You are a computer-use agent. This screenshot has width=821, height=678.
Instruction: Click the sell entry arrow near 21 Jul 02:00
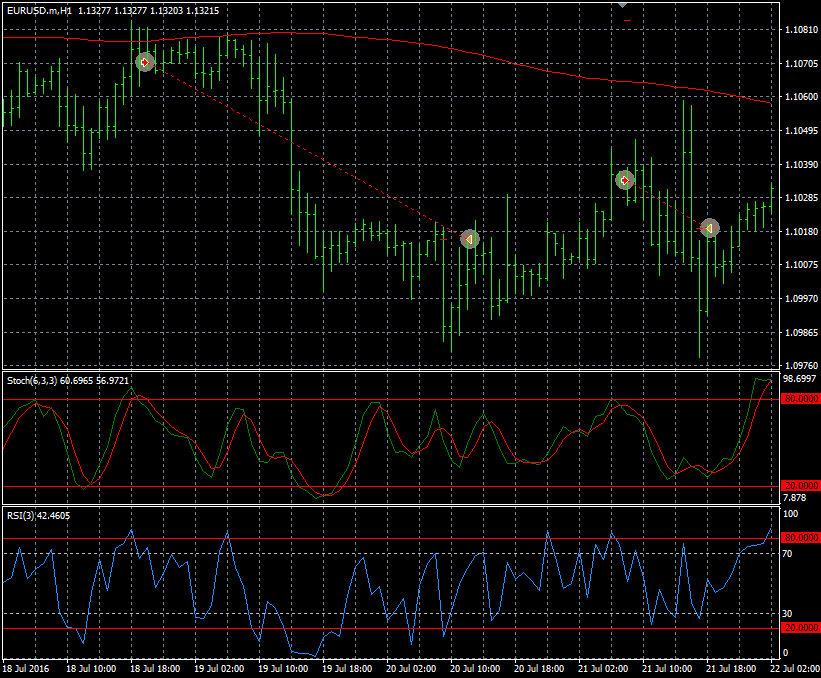(624, 180)
